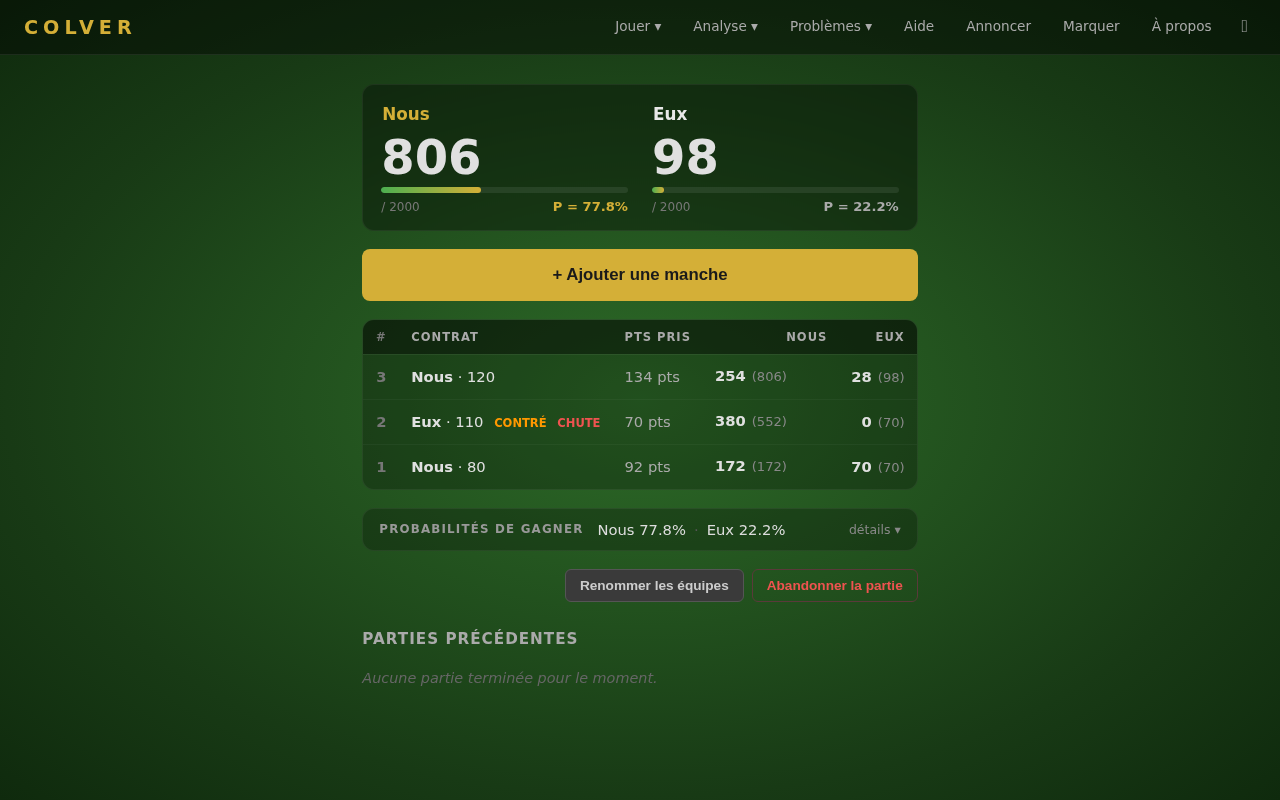
Task: Click Ajouter une manche button
Action: coord(640,275)
